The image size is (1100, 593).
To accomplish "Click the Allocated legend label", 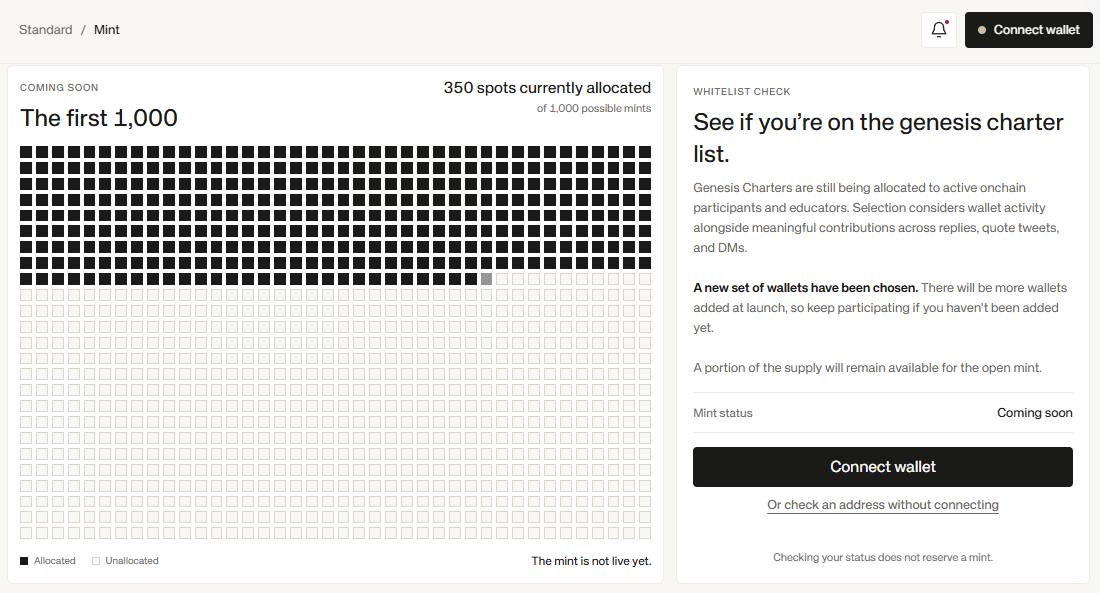I will click(x=55, y=561).
